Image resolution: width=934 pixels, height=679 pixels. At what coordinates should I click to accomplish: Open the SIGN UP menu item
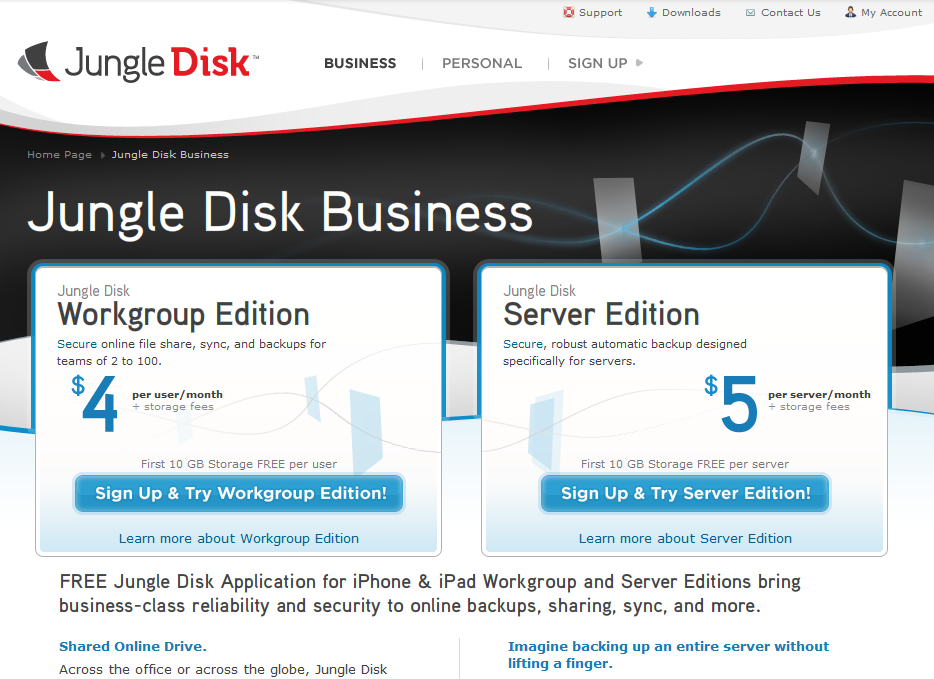coord(597,63)
